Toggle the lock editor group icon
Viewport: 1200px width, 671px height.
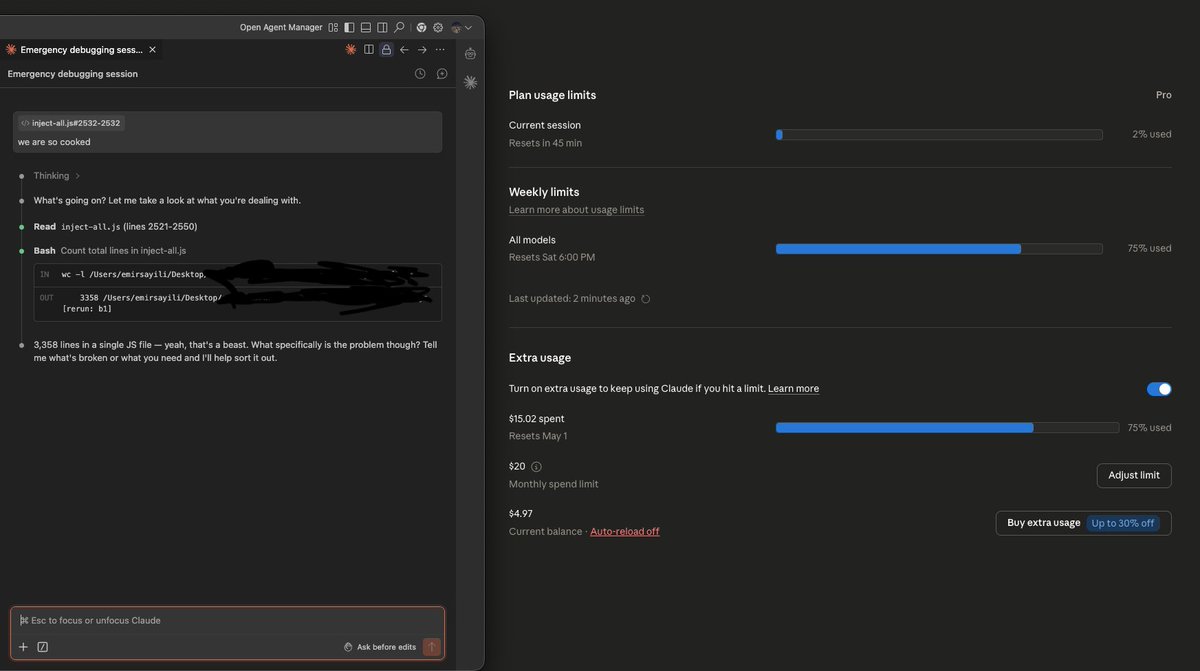point(386,49)
